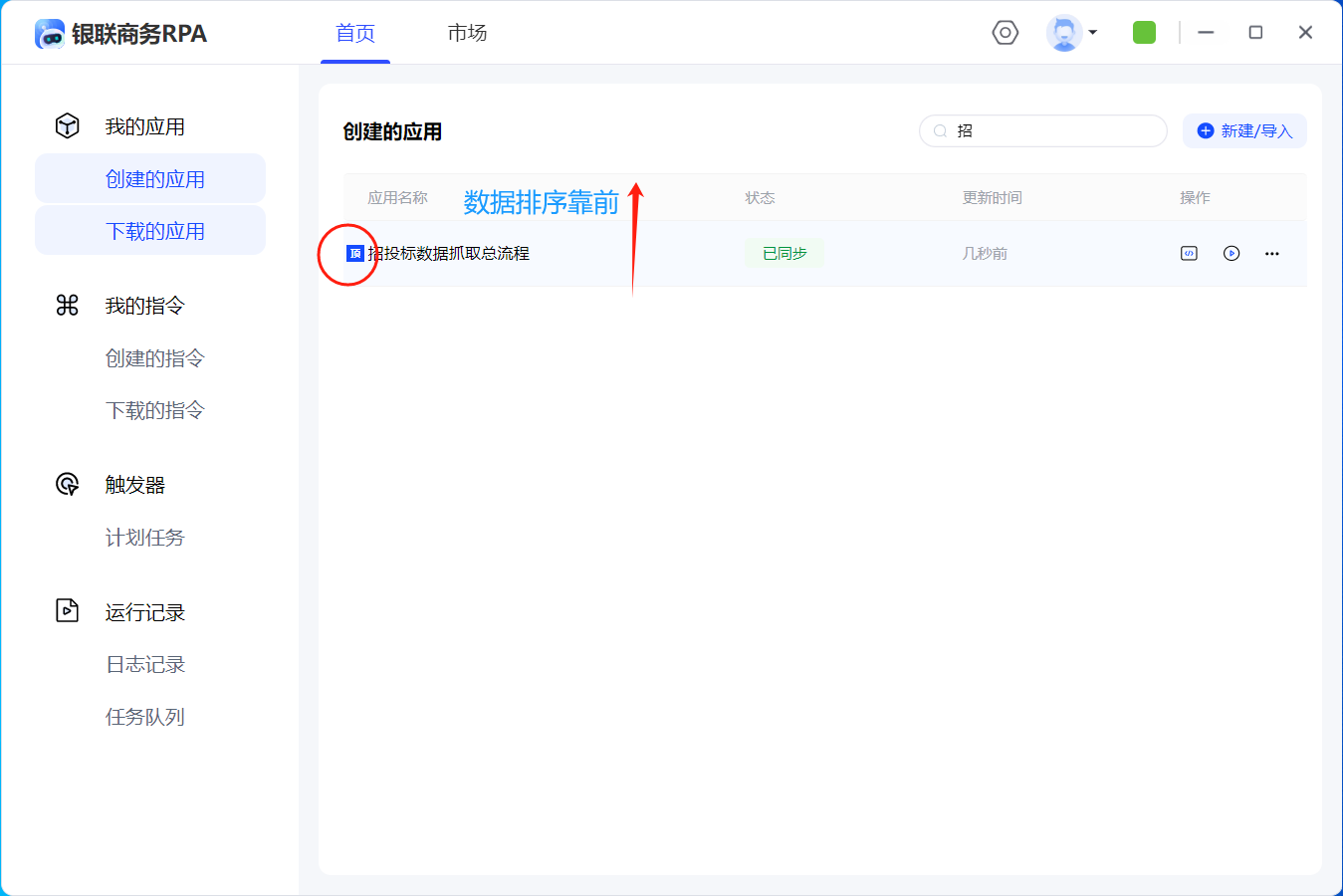The image size is (1343, 896).
Task: Open 计划任务 under 触发器
Action: [145, 538]
